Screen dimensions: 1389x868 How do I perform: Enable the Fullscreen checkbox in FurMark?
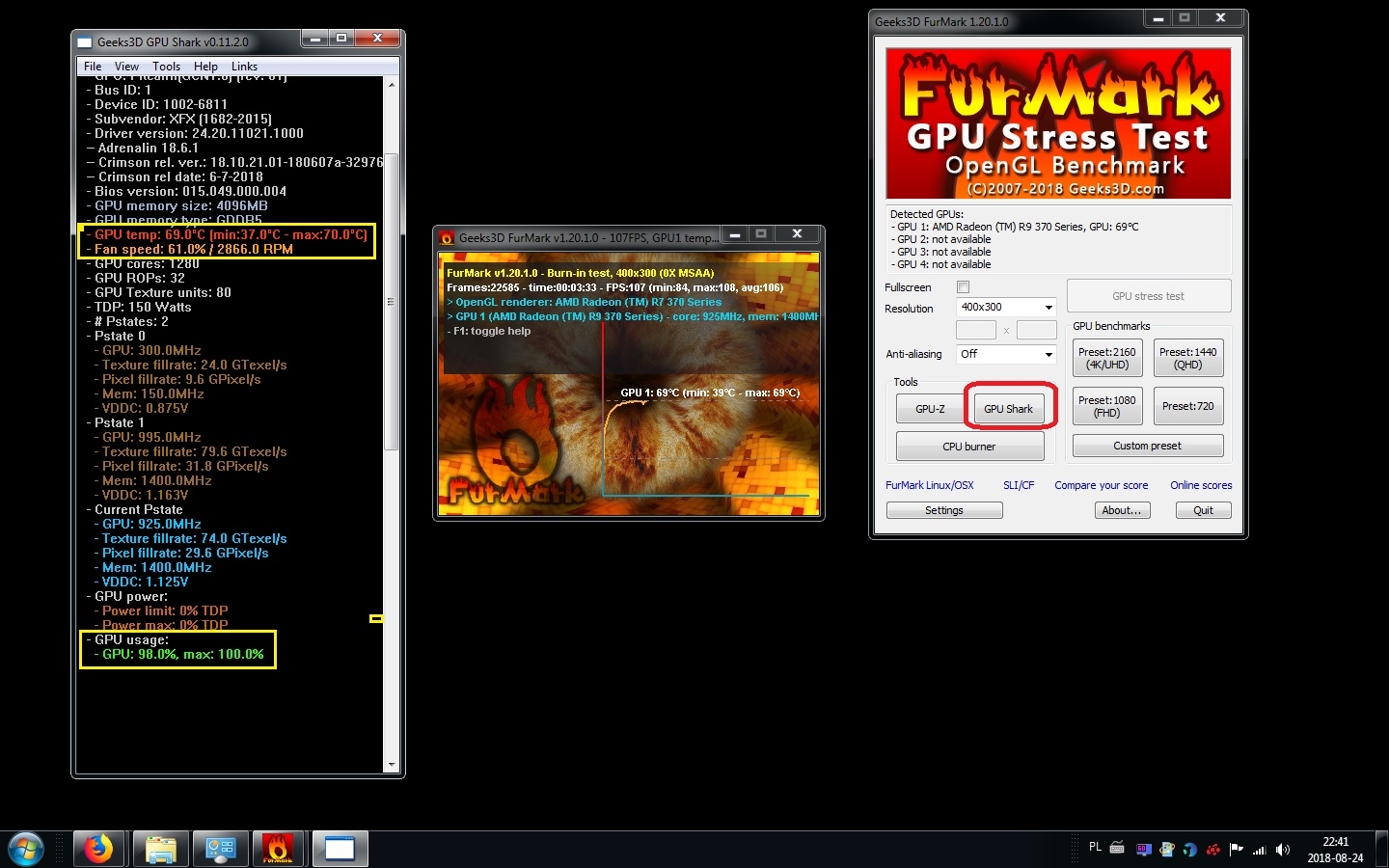point(963,287)
